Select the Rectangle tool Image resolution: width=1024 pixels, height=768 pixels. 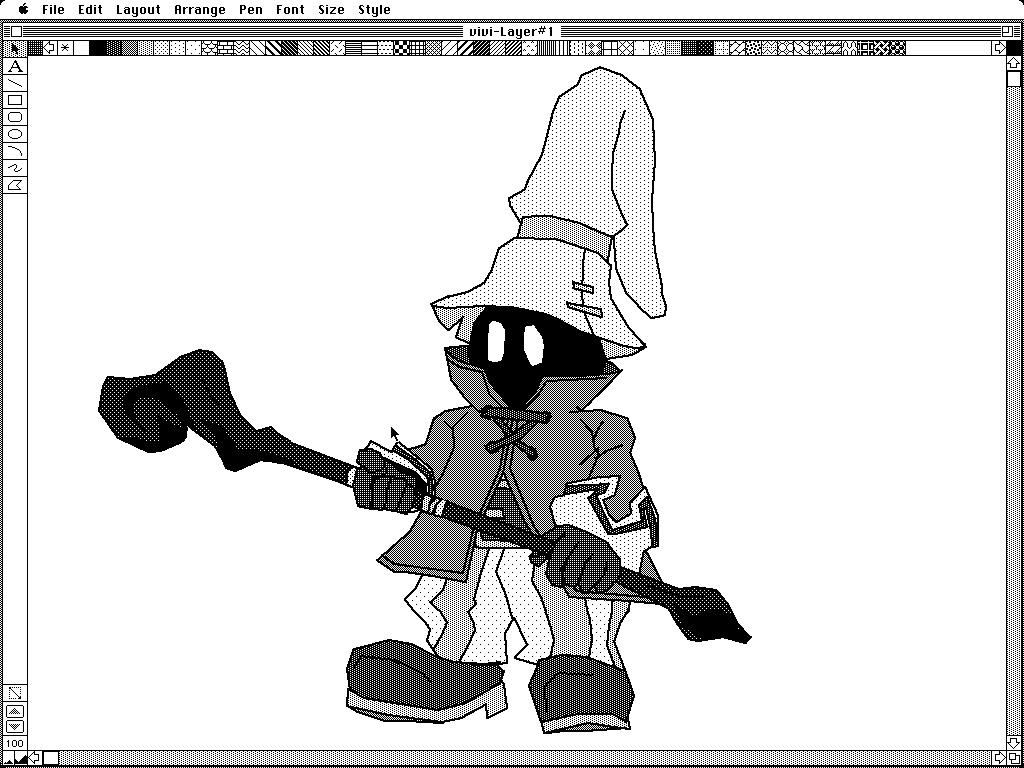click(15, 100)
